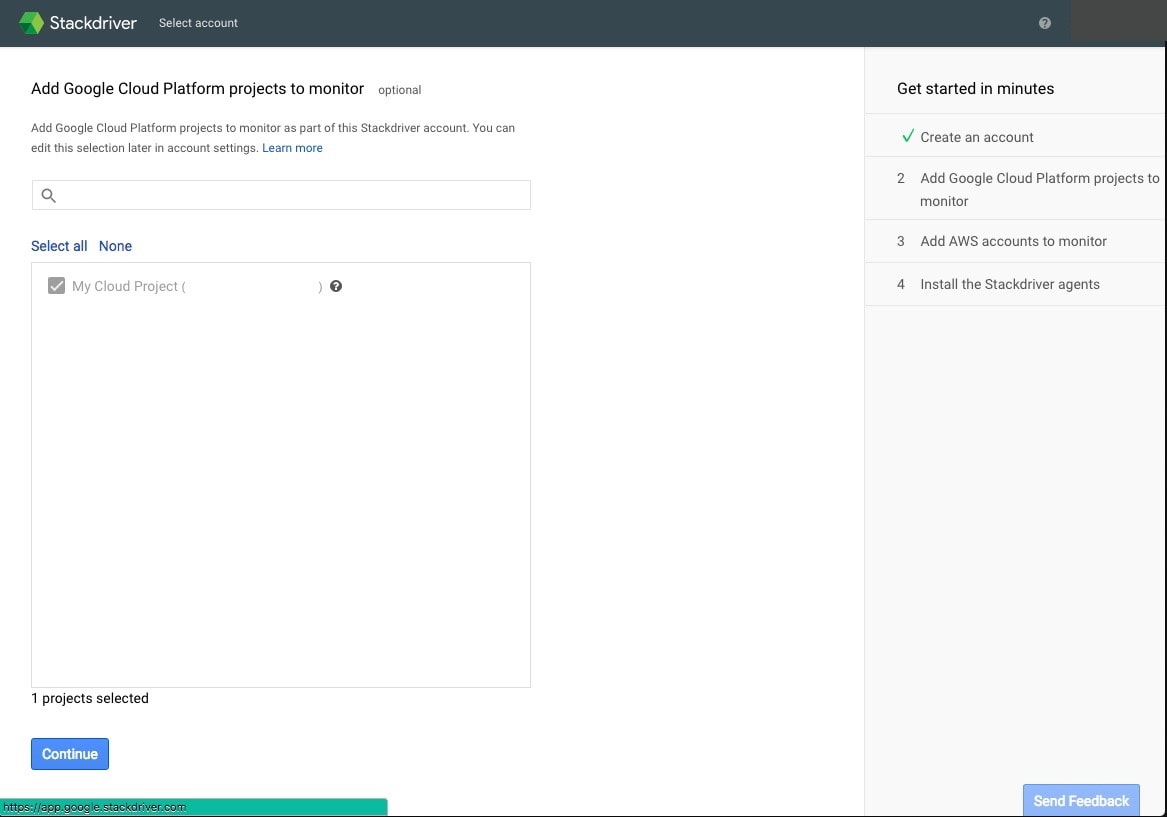Screen dimensions: 1167x817
Task: Click the Stackdriver logo icon
Action: pos(31,23)
